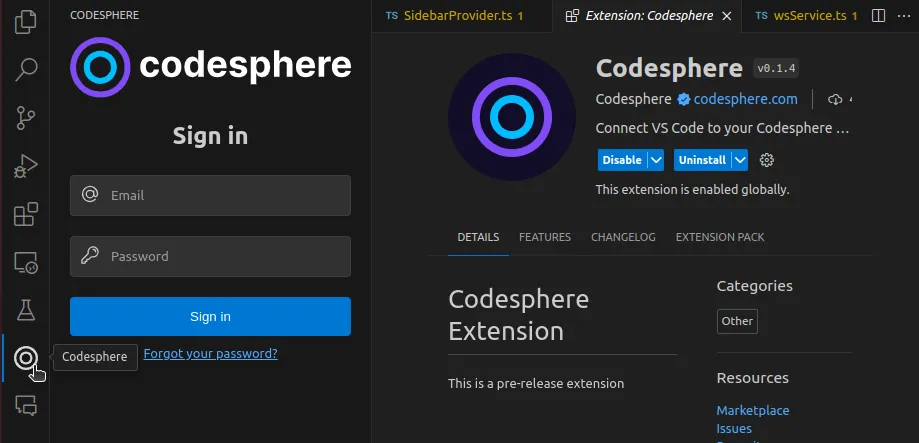
Task: Select the CHANGELOG tab
Action: [x=623, y=237]
